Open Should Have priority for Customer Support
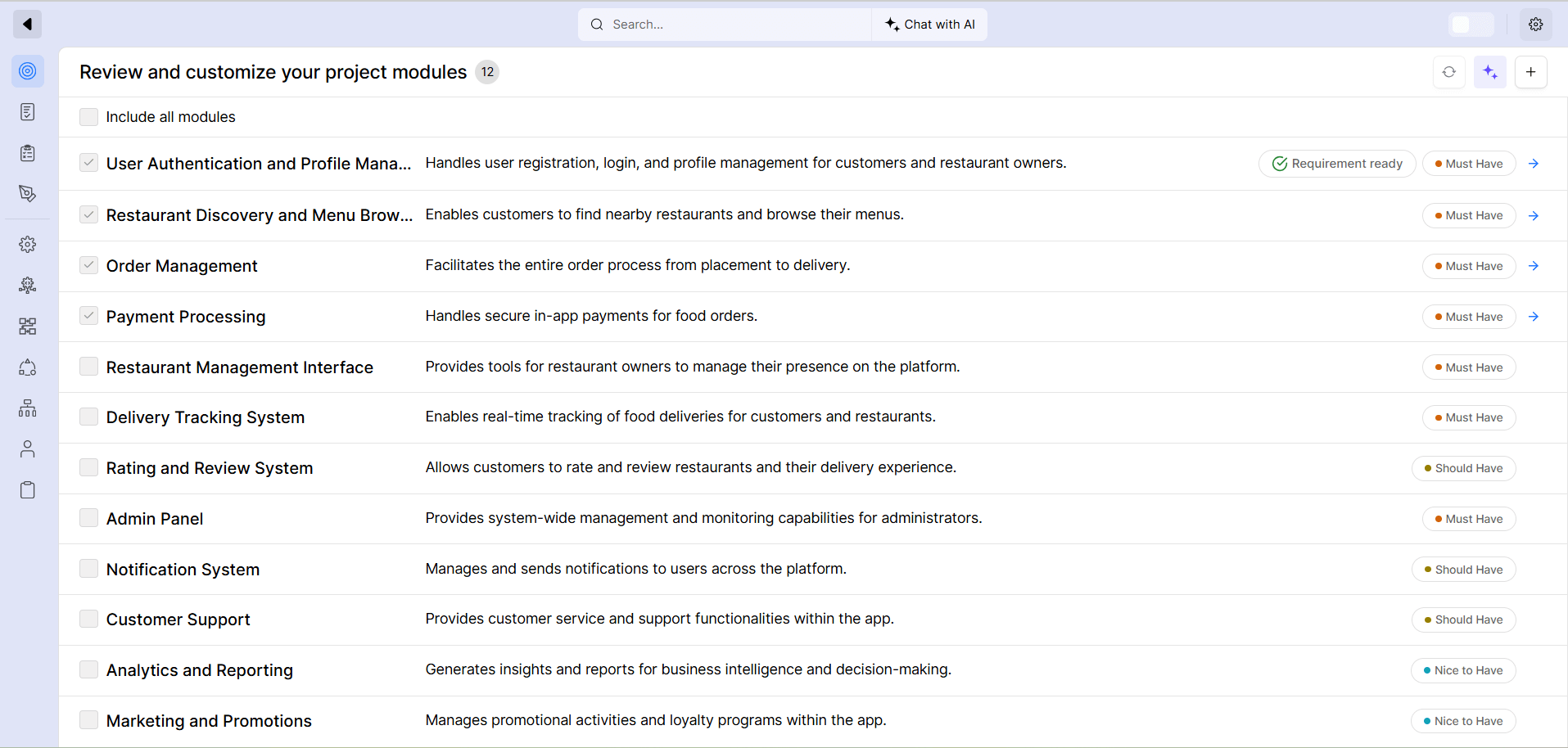Image resolution: width=1568 pixels, height=748 pixels. [1464, 620]
